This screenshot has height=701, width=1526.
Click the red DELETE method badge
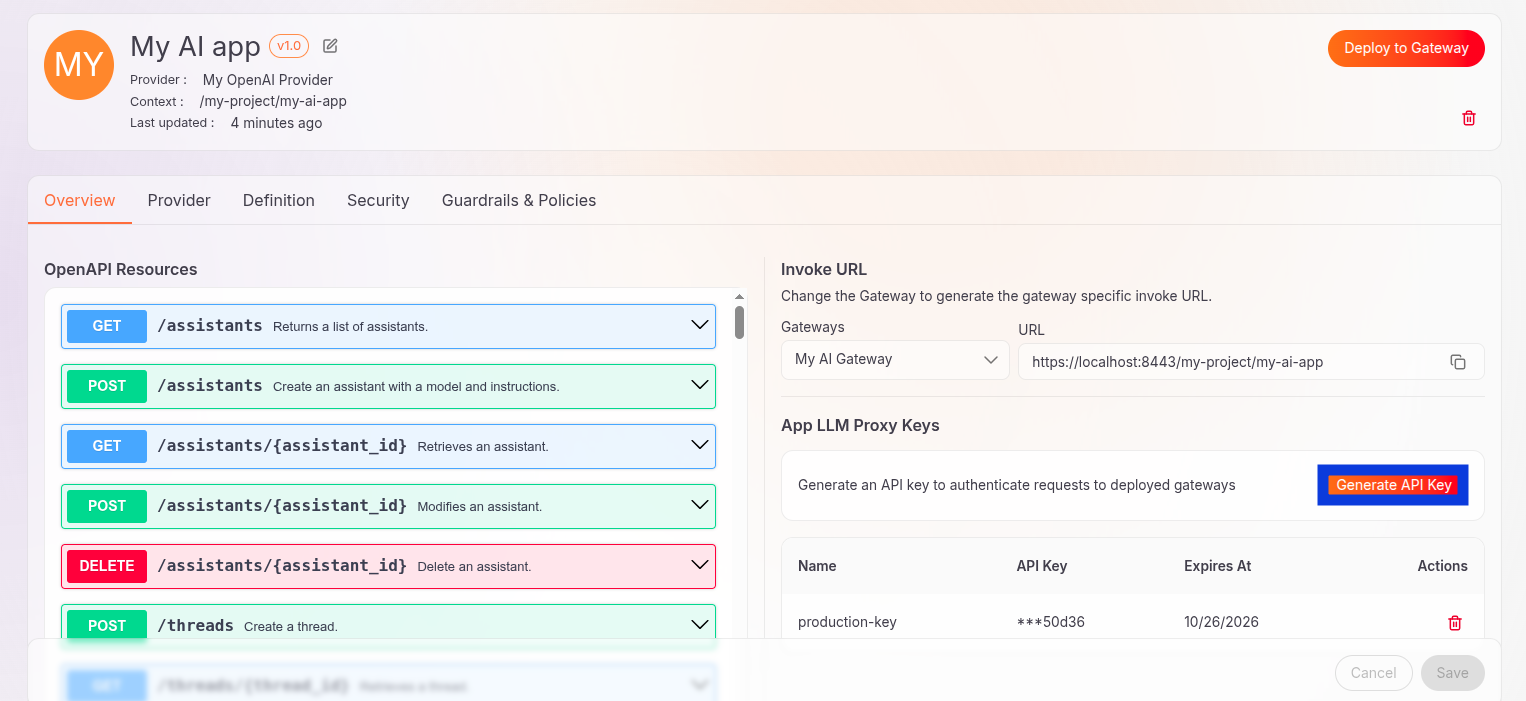click(107, 566)
